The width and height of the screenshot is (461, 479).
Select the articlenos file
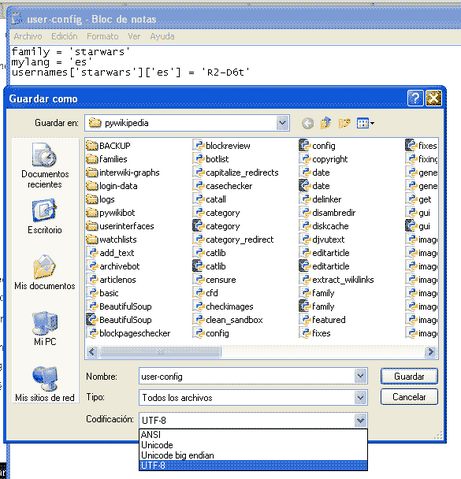[111, 279]
